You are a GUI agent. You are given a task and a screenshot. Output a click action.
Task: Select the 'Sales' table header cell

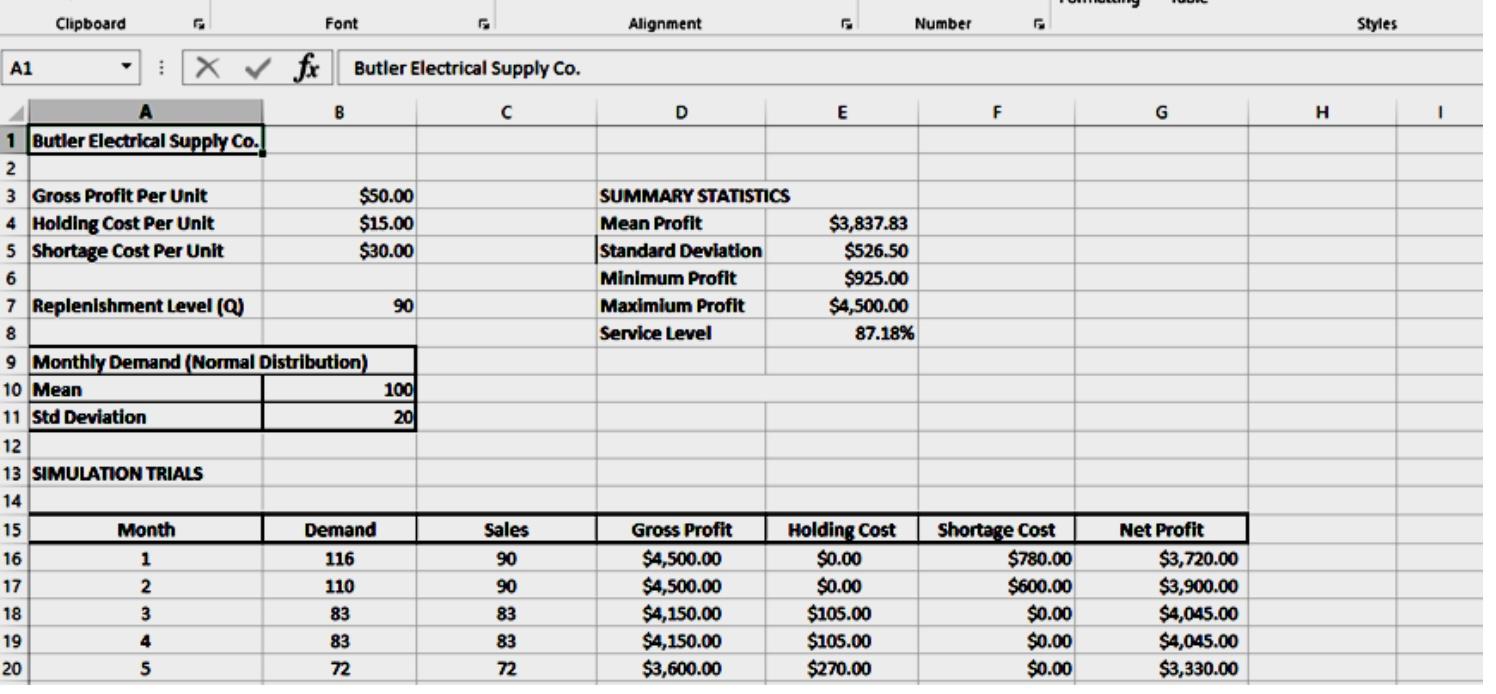tap(506, 529)
